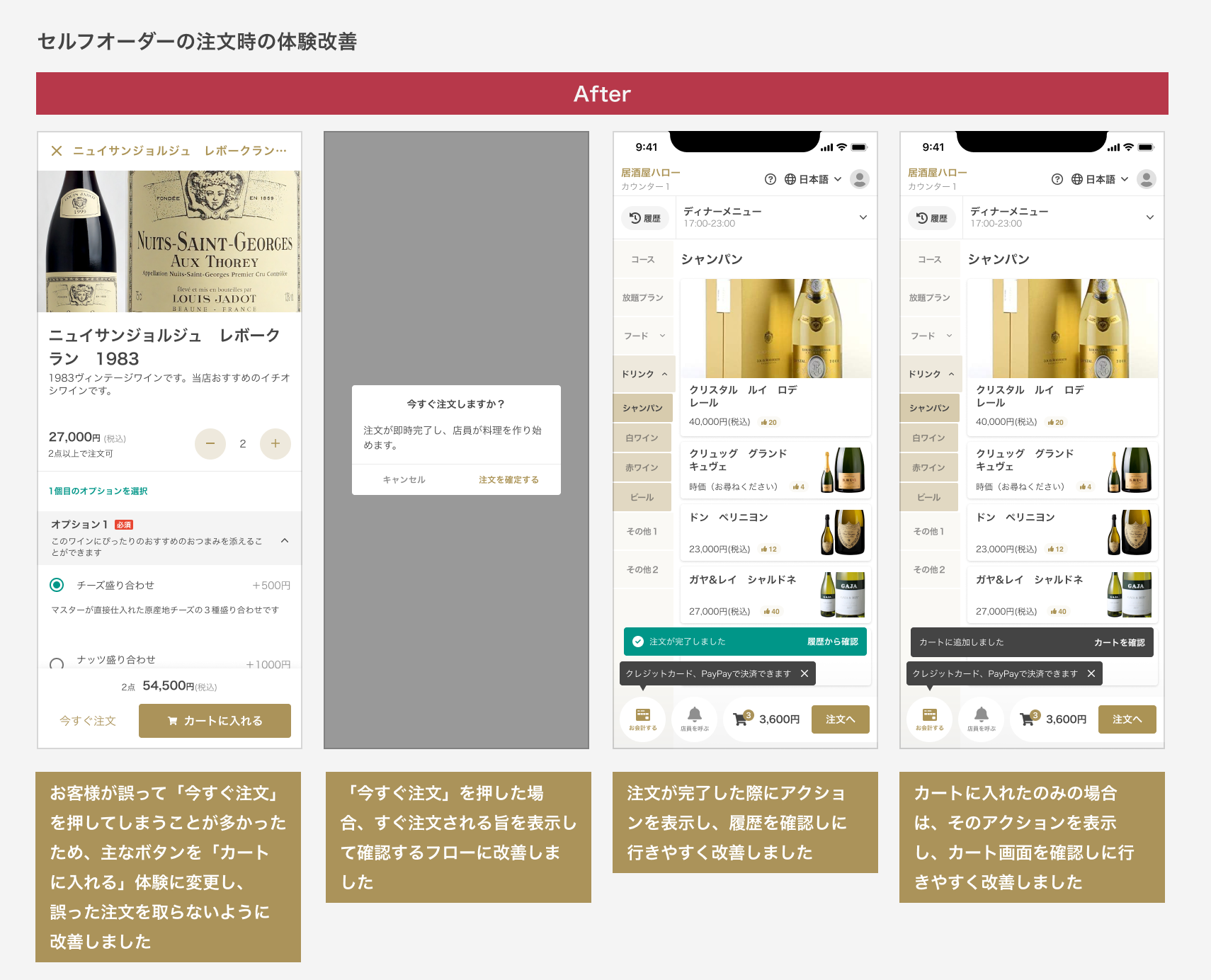Open the 1個目のオプションを選択 link
This screenshot has height=980, width=1211.
[98, 491]
